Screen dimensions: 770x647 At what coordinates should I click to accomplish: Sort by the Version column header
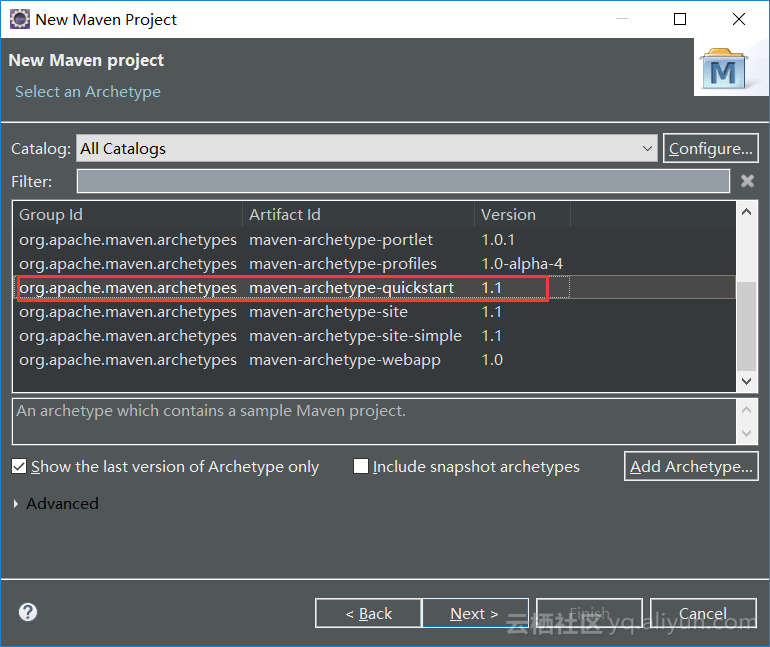click(x=522, y=215)
